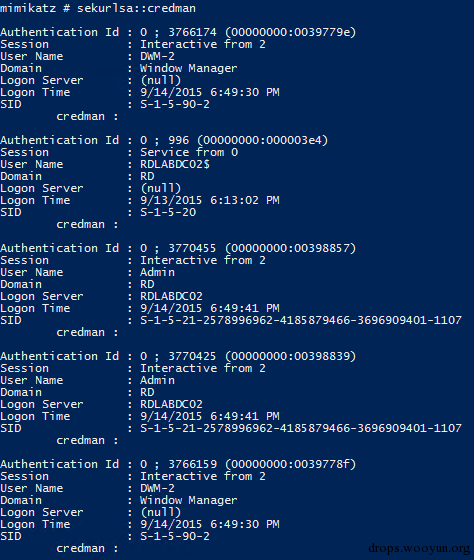474x560 pixels.
Task: Click the drops.wooyun.org watermark text
Action: [x=419, y=548]
